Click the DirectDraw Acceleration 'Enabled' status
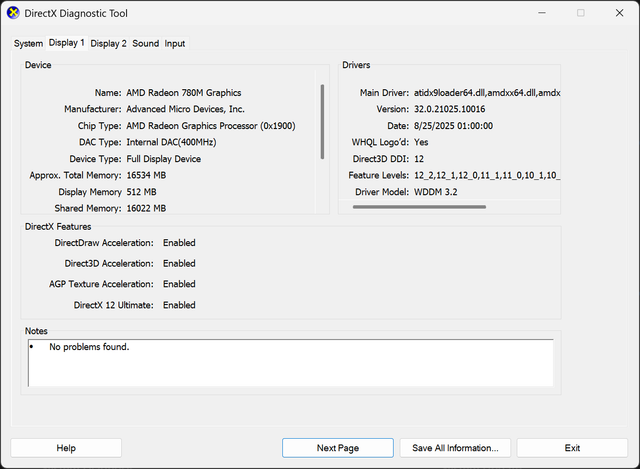Screen dimensions: 640x469 179,242
